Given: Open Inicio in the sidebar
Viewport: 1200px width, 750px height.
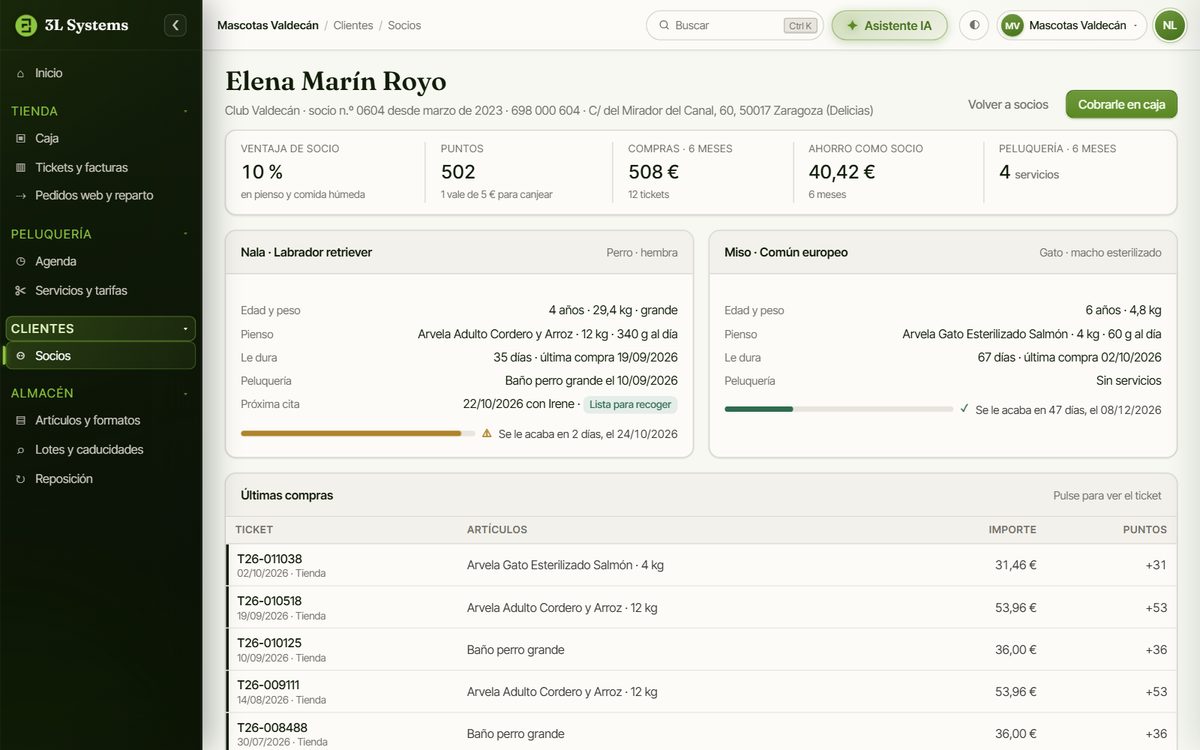Looking at the screenshot, I should pos(100,73).
